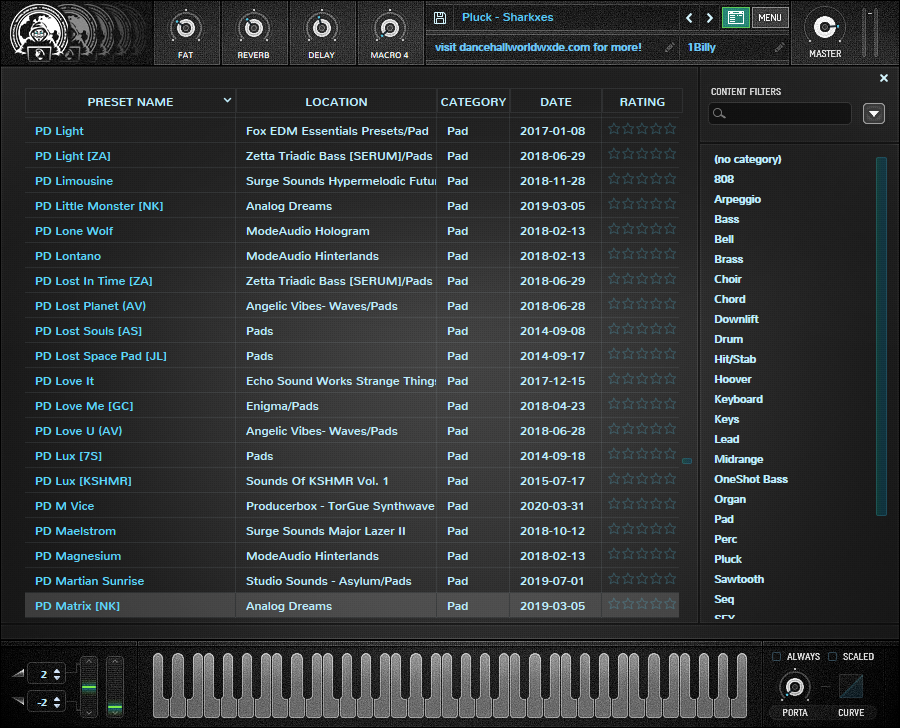Screen dimensions: 900x728
Task: Click the save preset floppy disk icon
Action: click(x=440, y=18)
